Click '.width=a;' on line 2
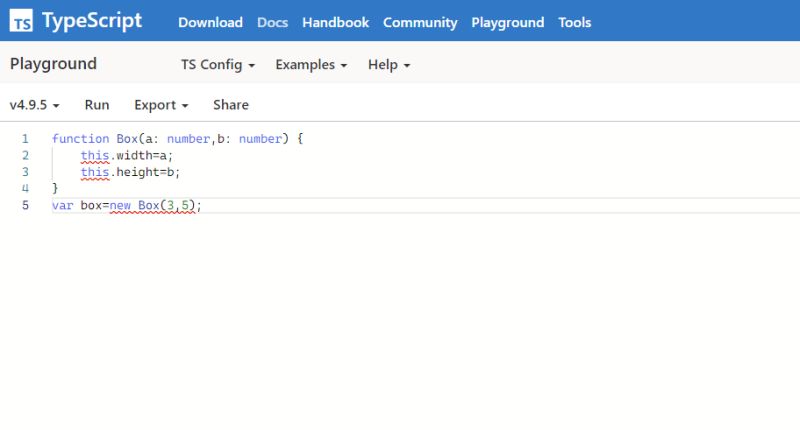The image size is (800, 430). [141, 156]
